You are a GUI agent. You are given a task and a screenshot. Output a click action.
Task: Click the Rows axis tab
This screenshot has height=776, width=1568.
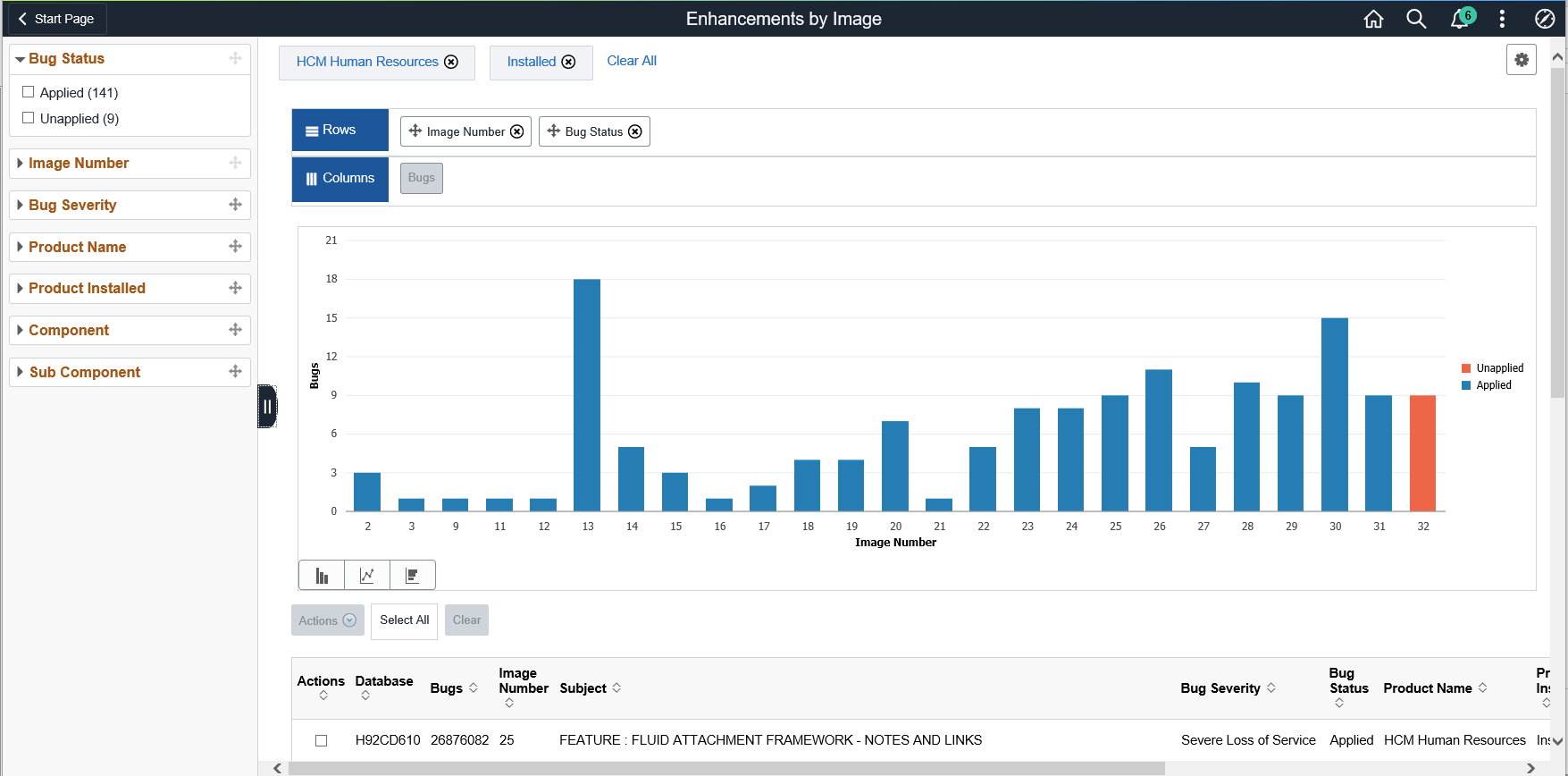340,131
